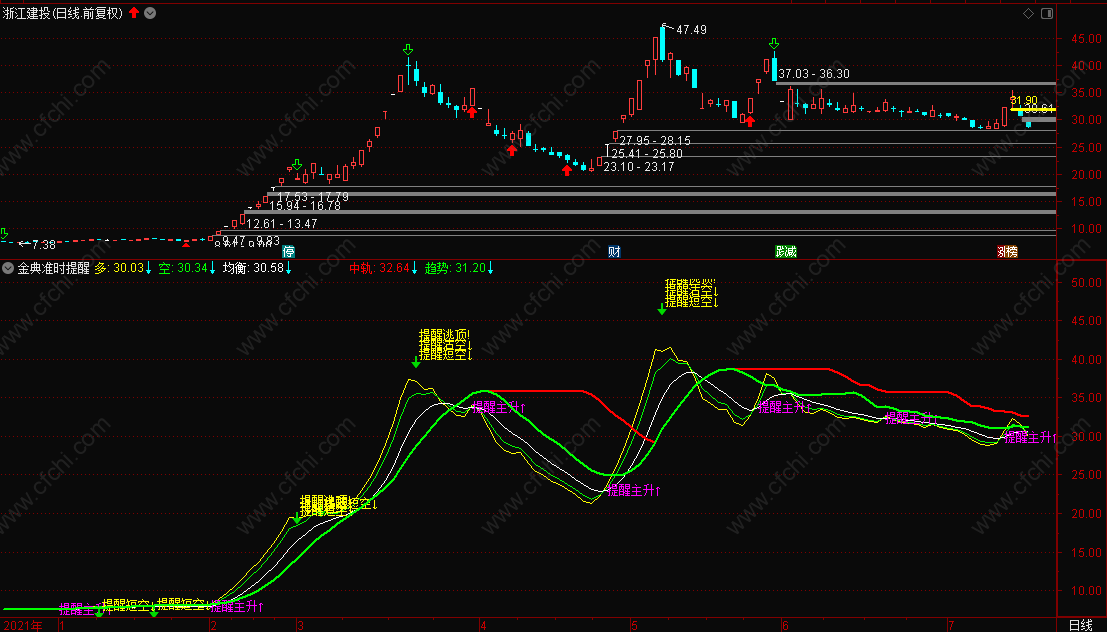Click the 2021年 label on the time axis
Viewport: 1107px width, 632px height.
(23, 626)
